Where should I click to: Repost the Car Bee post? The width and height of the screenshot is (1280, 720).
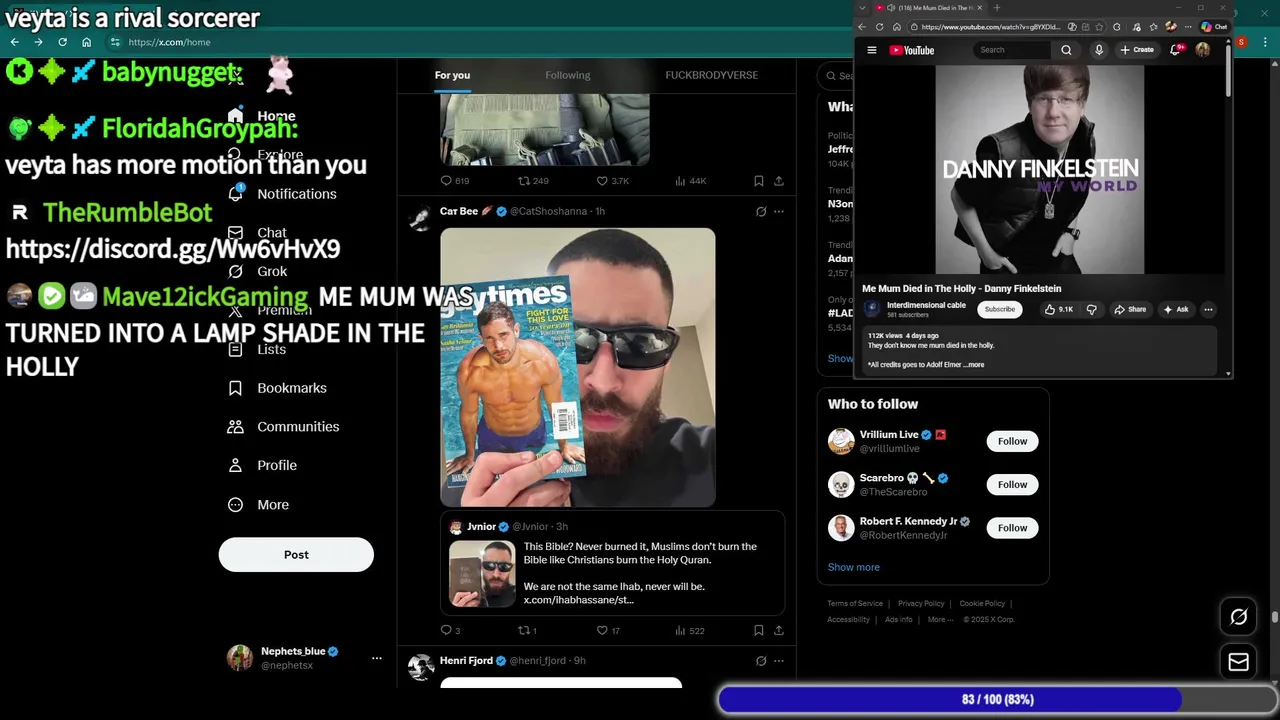(527, 630)
